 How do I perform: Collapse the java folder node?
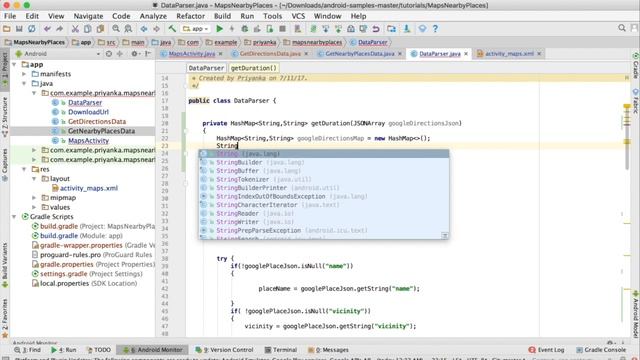click(24, 83)
